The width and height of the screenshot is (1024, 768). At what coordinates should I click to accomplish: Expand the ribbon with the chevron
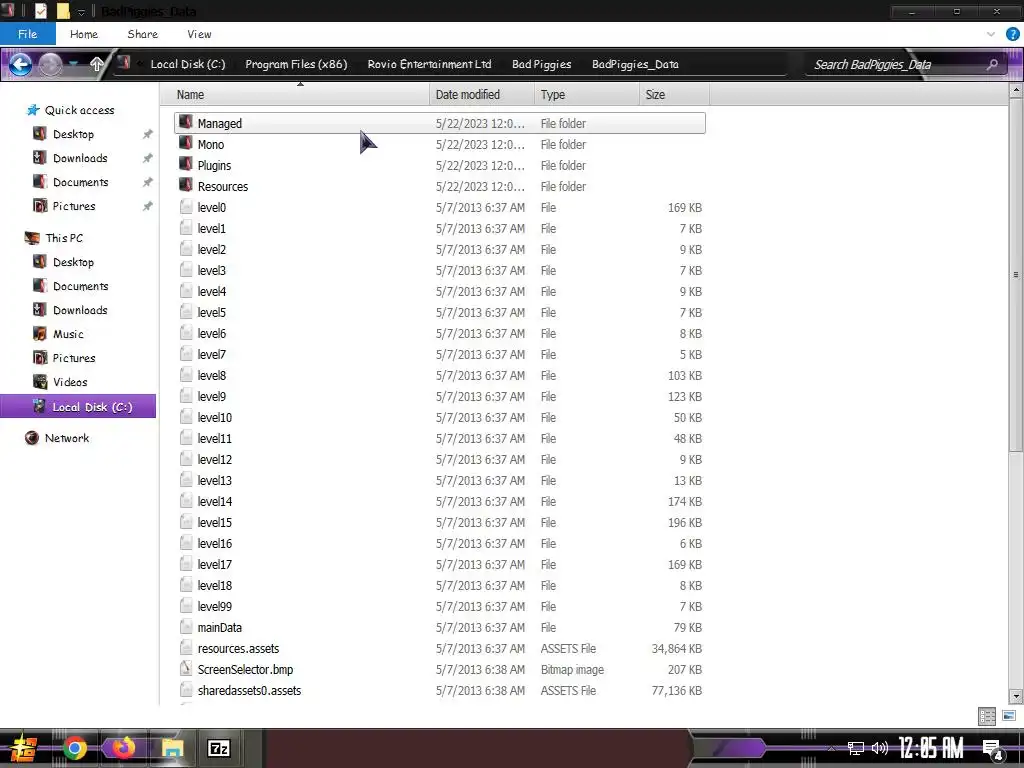point(991,34)
